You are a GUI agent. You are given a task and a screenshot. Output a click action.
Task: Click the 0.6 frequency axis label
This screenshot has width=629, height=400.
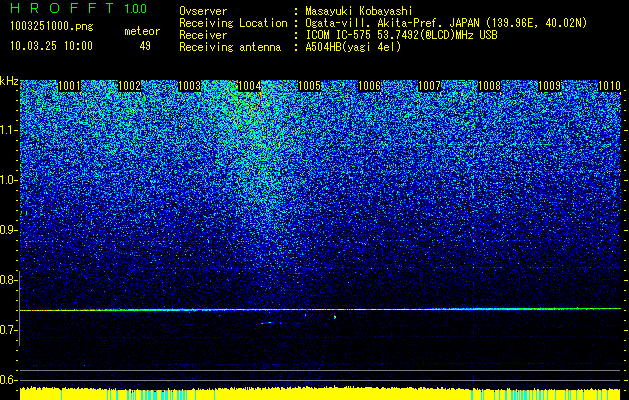[x=8, y=380]
